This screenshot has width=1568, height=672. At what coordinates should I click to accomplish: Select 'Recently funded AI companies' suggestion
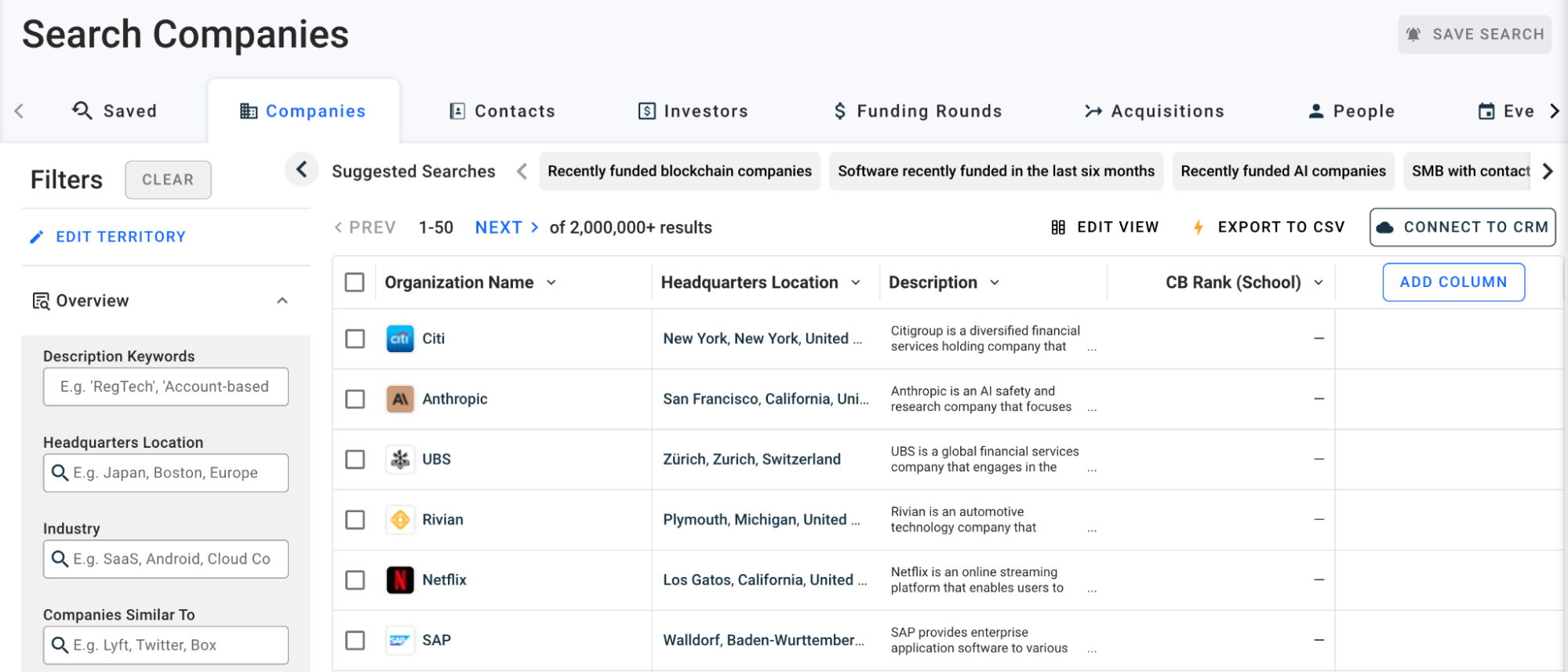tap(1283, 171)
